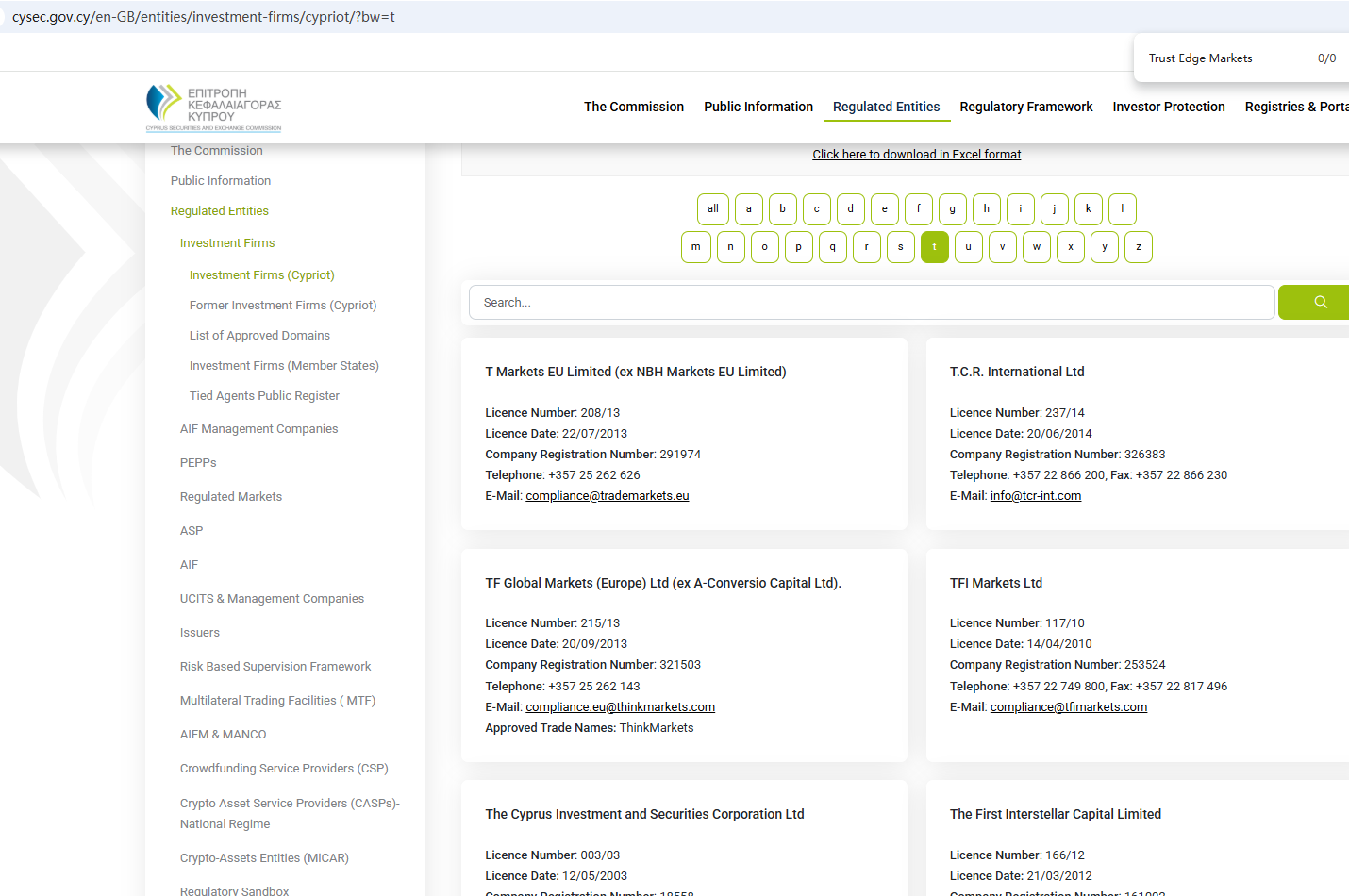The image size is (1349, 896).
Task: Open the CySEC logo homepage
Action: point(214,108)
